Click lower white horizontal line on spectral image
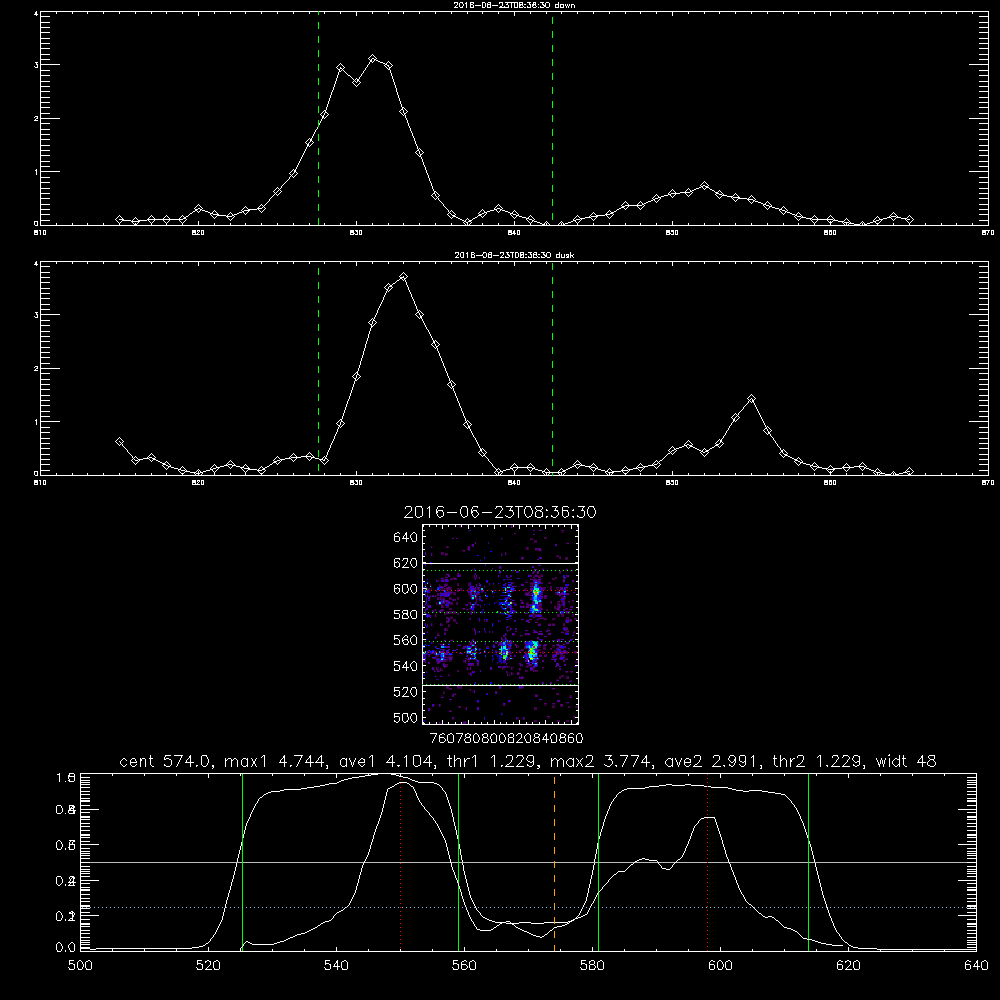The image size is (1000, 1000). [x=501, y=685]
